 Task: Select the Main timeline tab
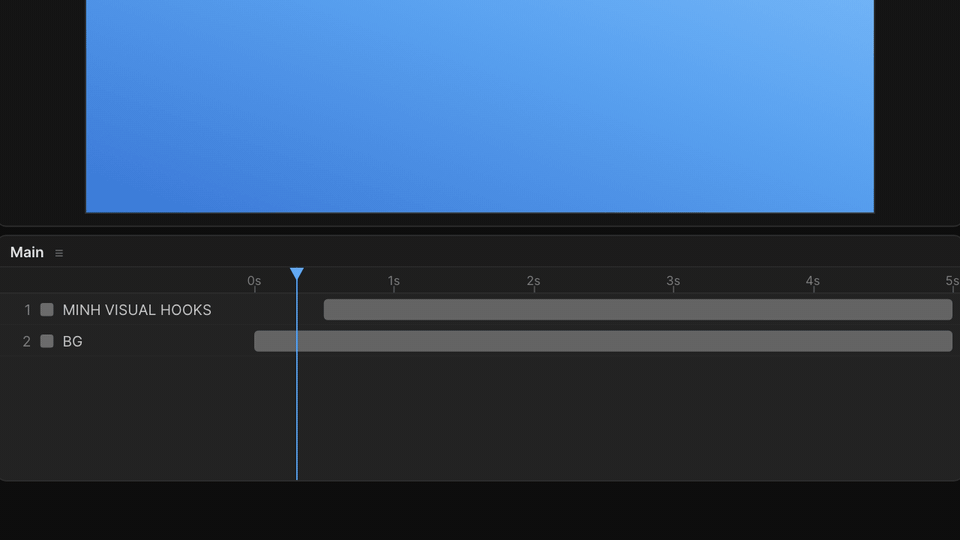27,252
